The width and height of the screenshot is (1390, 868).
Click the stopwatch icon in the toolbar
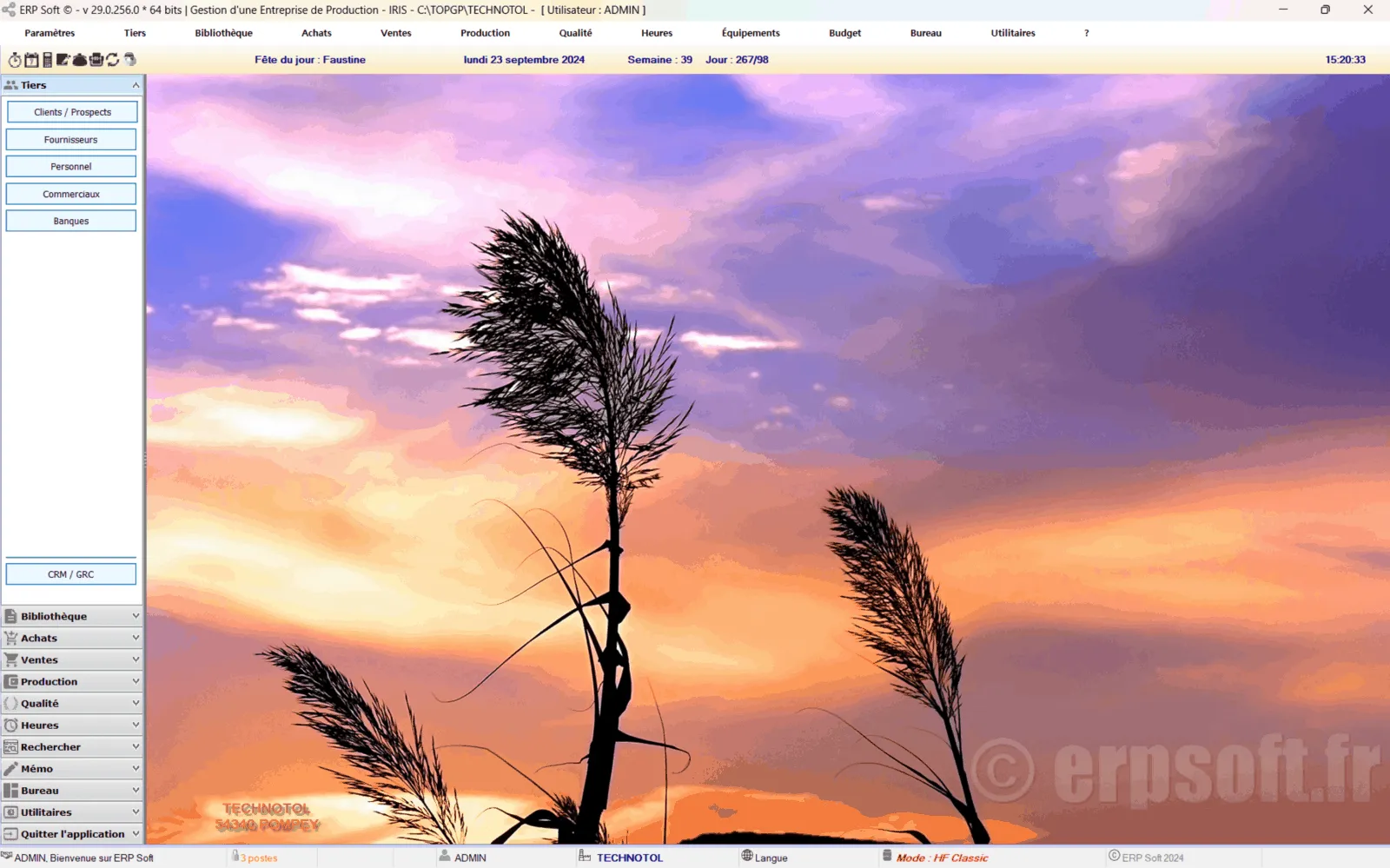tap(15, 60)
